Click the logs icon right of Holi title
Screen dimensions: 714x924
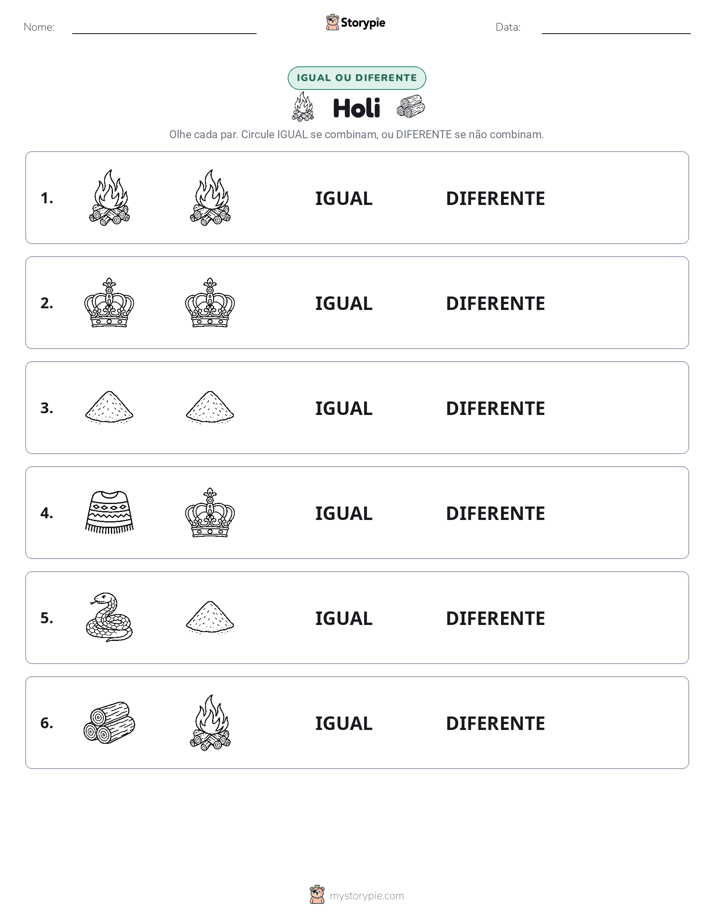[411, 107]
